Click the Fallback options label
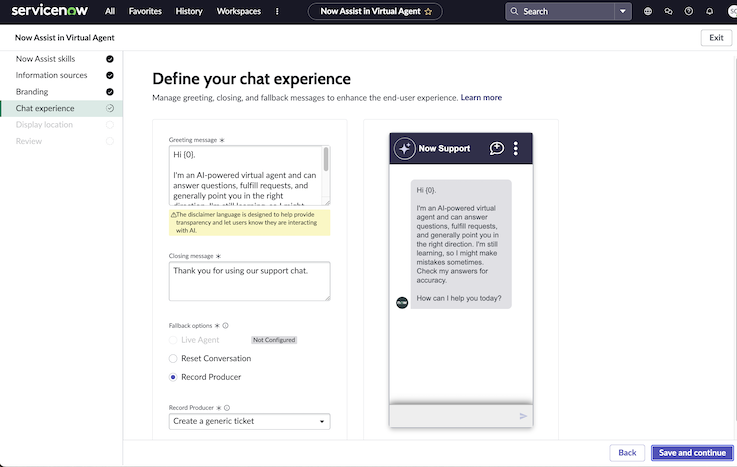The width and height of the screenshot is (737, 467). pos(190,326)
